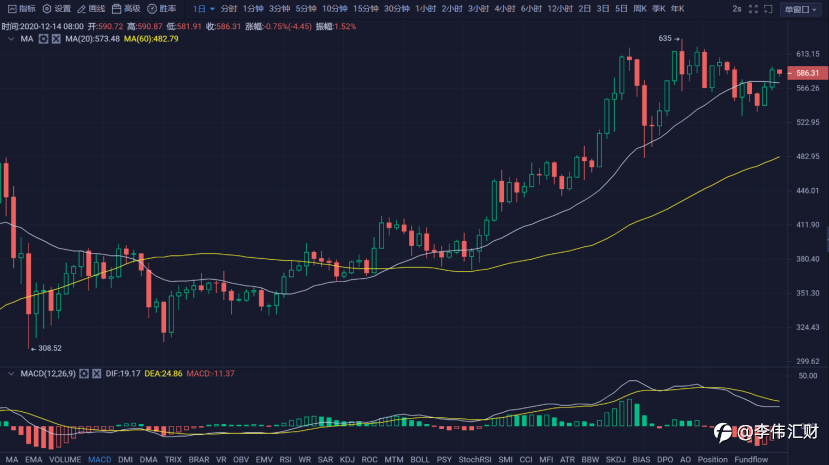This screenshot has height=465, width=829.
Task: Open MACD indicator settings gear
Action: pos(84,374)
